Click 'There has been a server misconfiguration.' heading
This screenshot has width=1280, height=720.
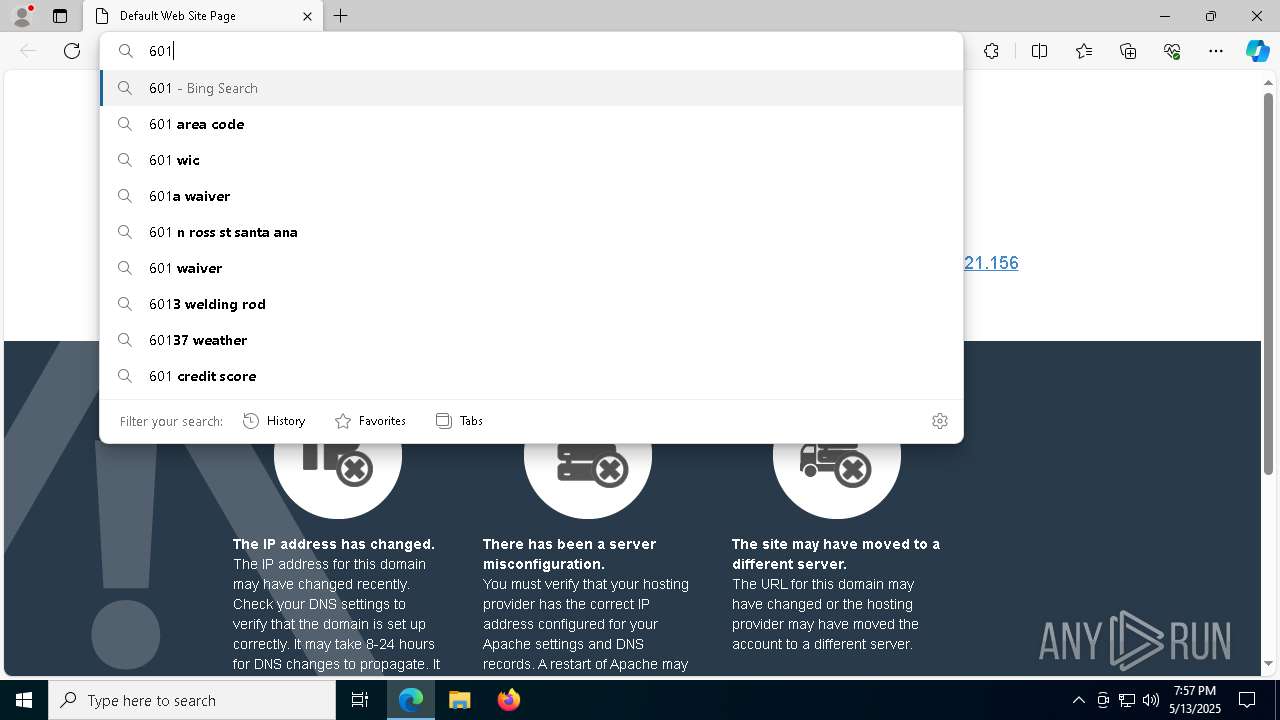(569, 554)
